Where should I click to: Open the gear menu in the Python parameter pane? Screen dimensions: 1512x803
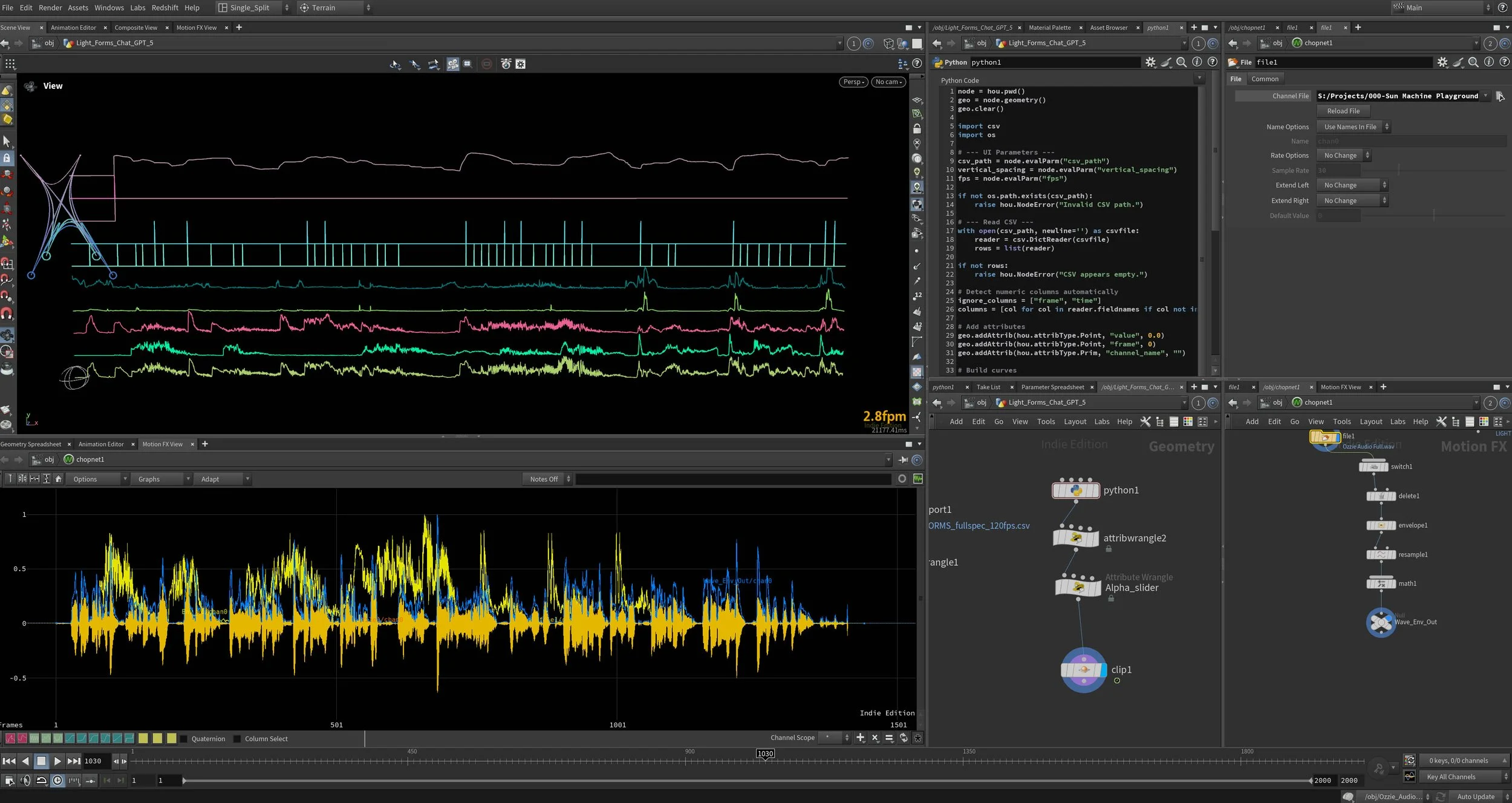1150,62
